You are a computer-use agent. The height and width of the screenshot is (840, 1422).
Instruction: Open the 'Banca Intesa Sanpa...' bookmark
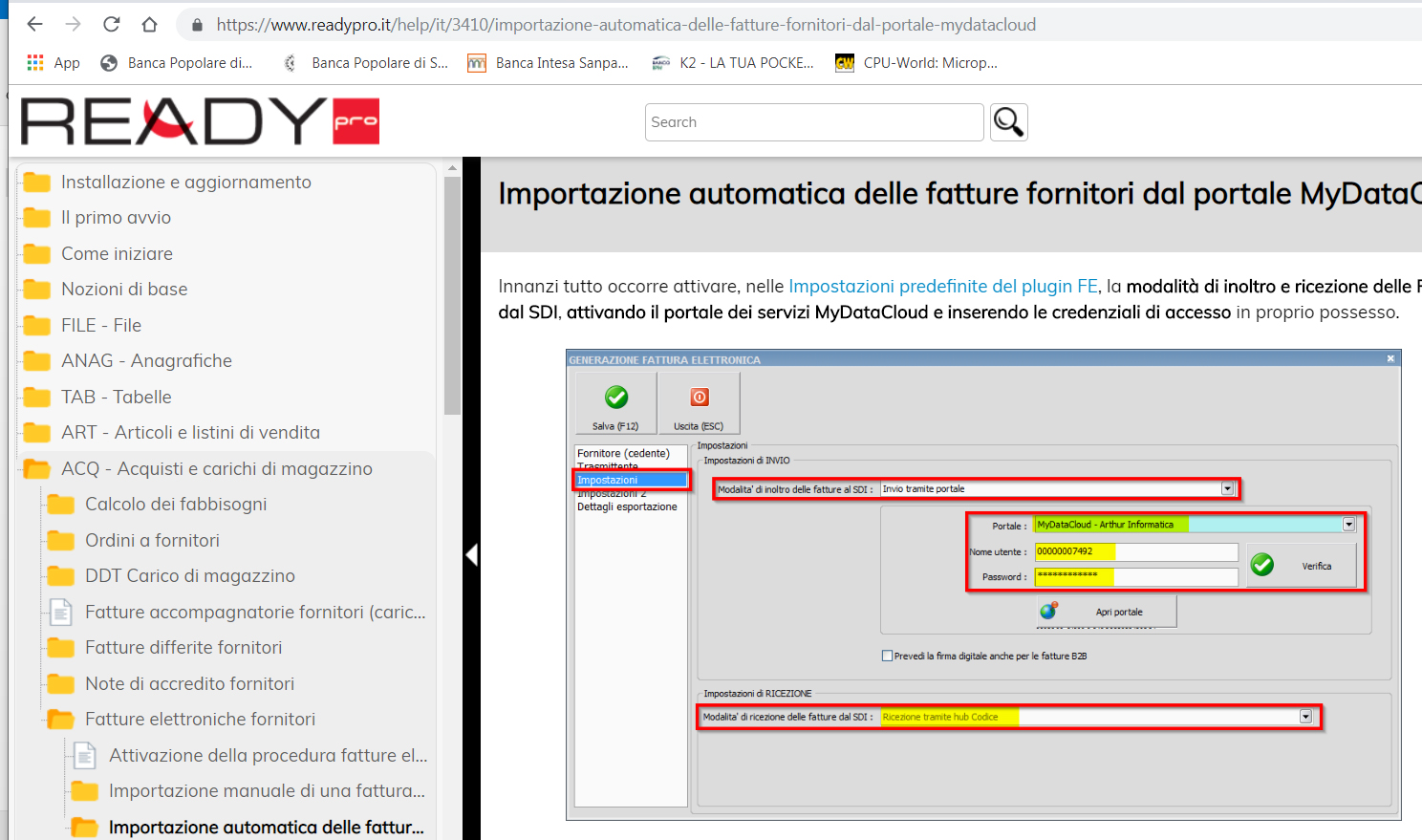548,63
